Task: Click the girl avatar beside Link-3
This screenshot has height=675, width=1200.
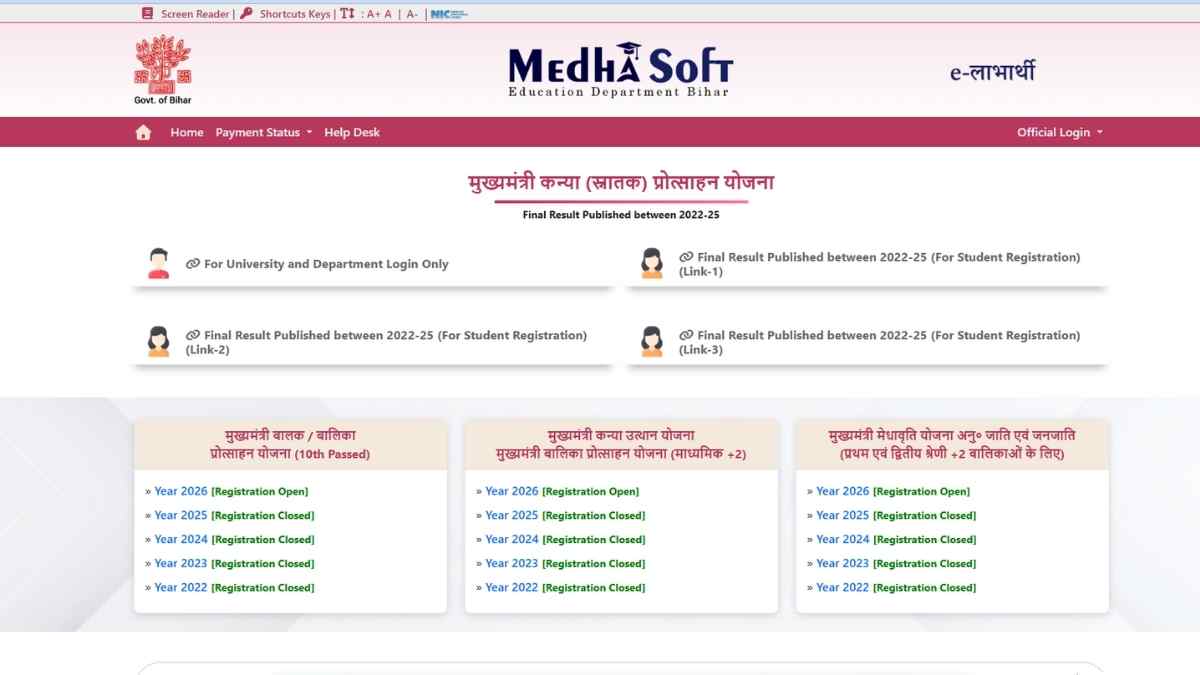Action: pyautogui.click(x=652, y=342)
